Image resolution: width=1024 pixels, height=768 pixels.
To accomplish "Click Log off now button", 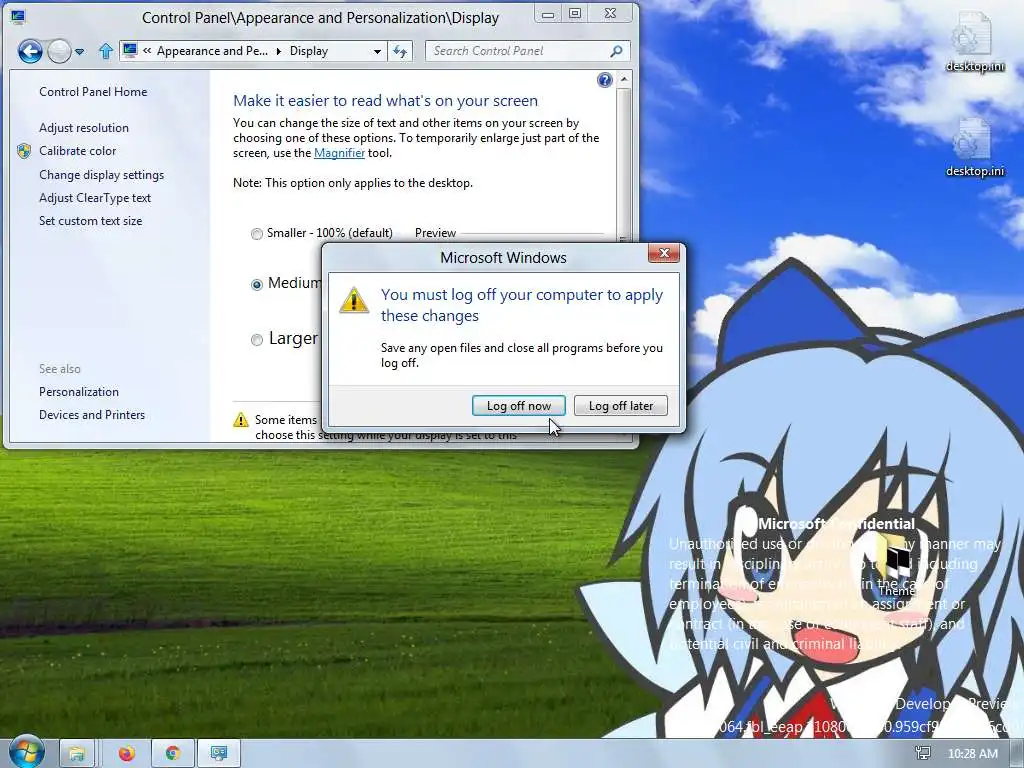I will point(519,406).
